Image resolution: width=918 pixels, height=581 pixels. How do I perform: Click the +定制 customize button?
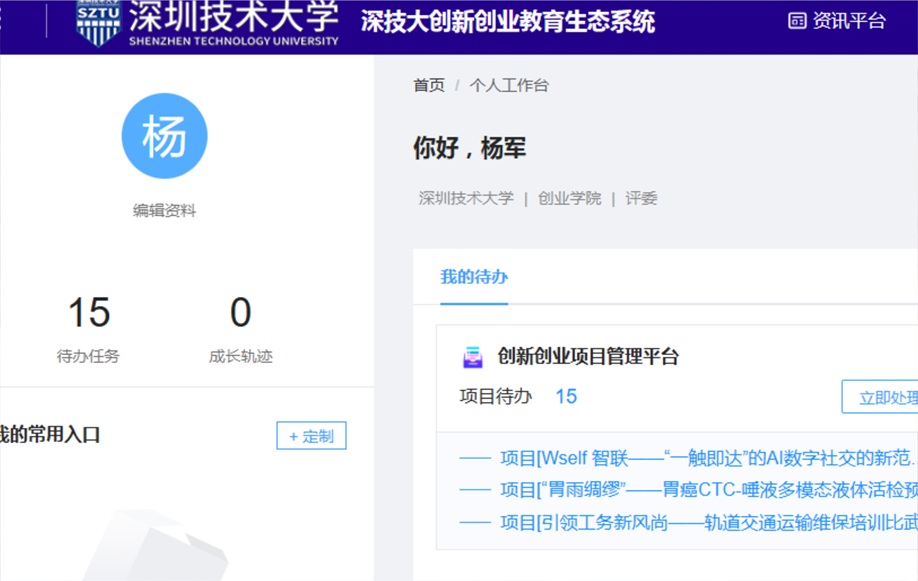[311, 436]
